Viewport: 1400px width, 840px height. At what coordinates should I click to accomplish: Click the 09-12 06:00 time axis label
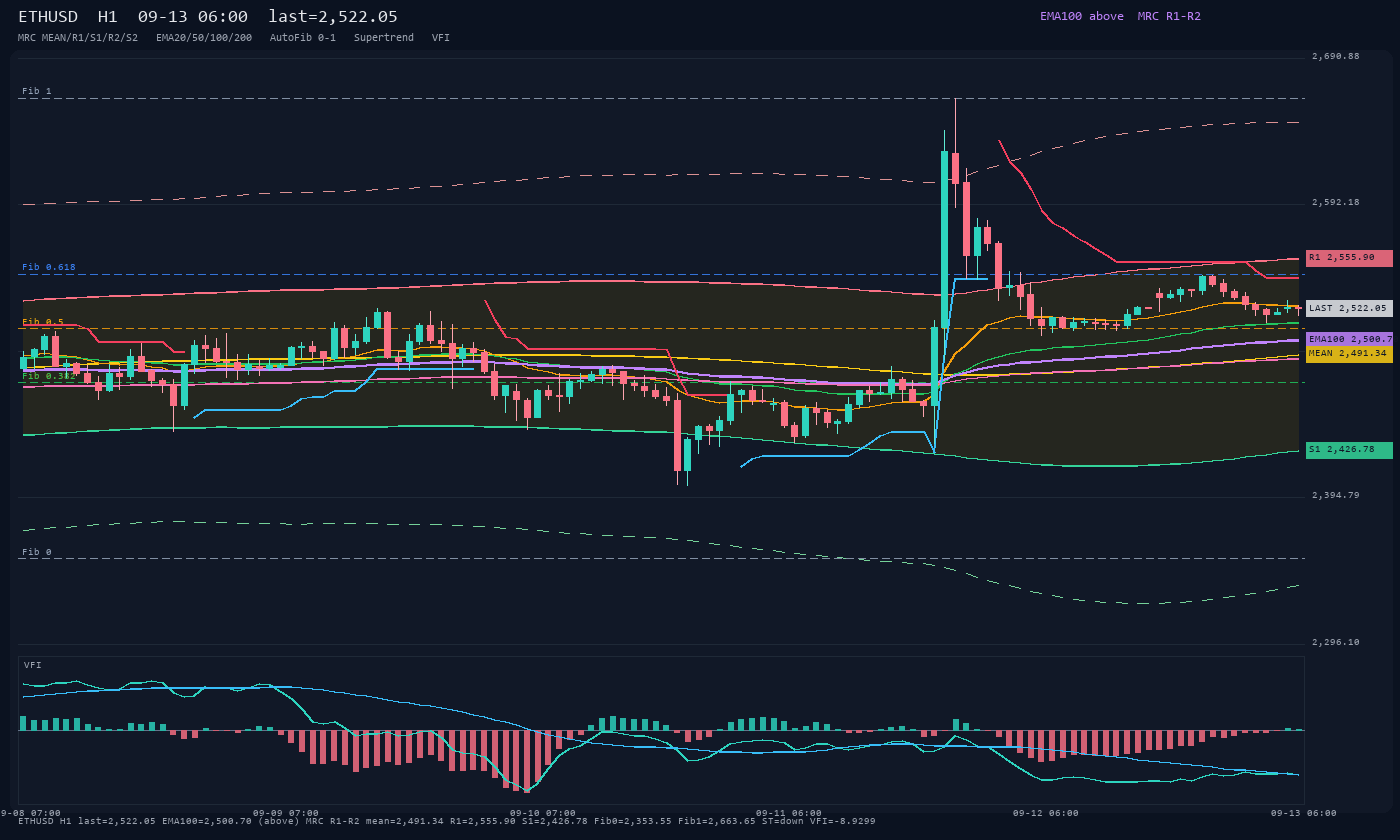(1046, 813)
